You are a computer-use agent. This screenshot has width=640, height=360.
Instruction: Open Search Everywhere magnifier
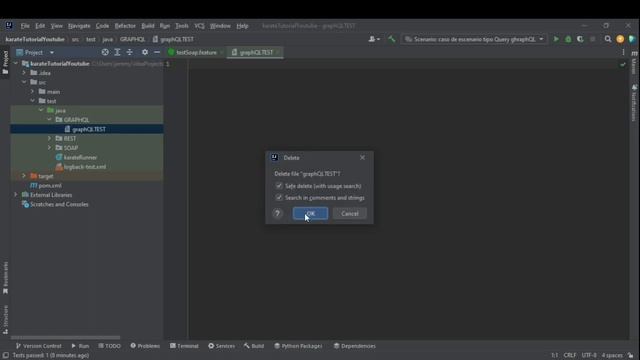[x=608, y=39]
